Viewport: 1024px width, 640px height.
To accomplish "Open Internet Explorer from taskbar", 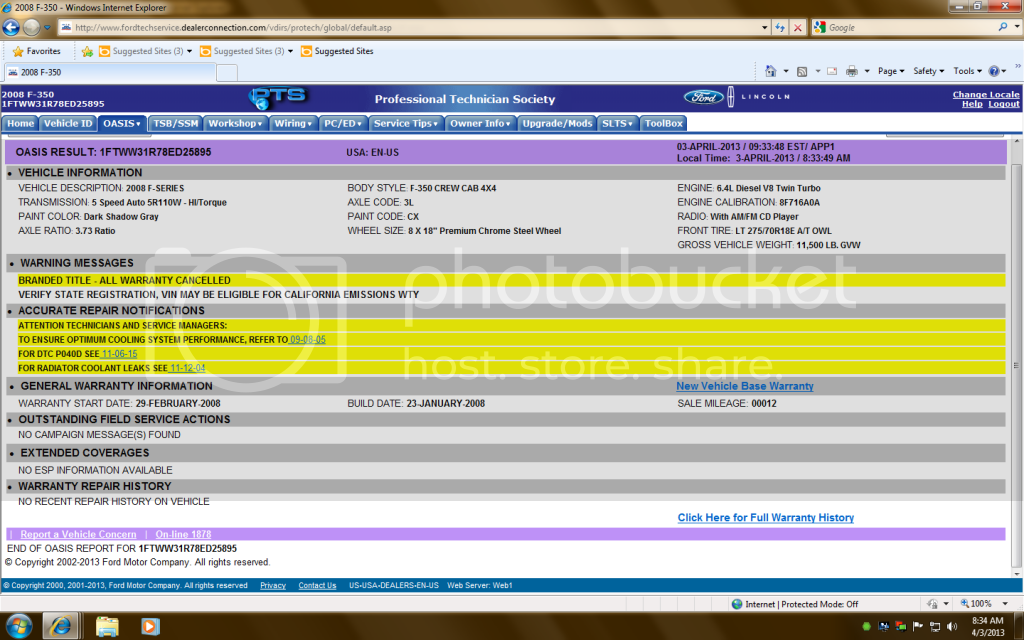I will pos(61,627).
